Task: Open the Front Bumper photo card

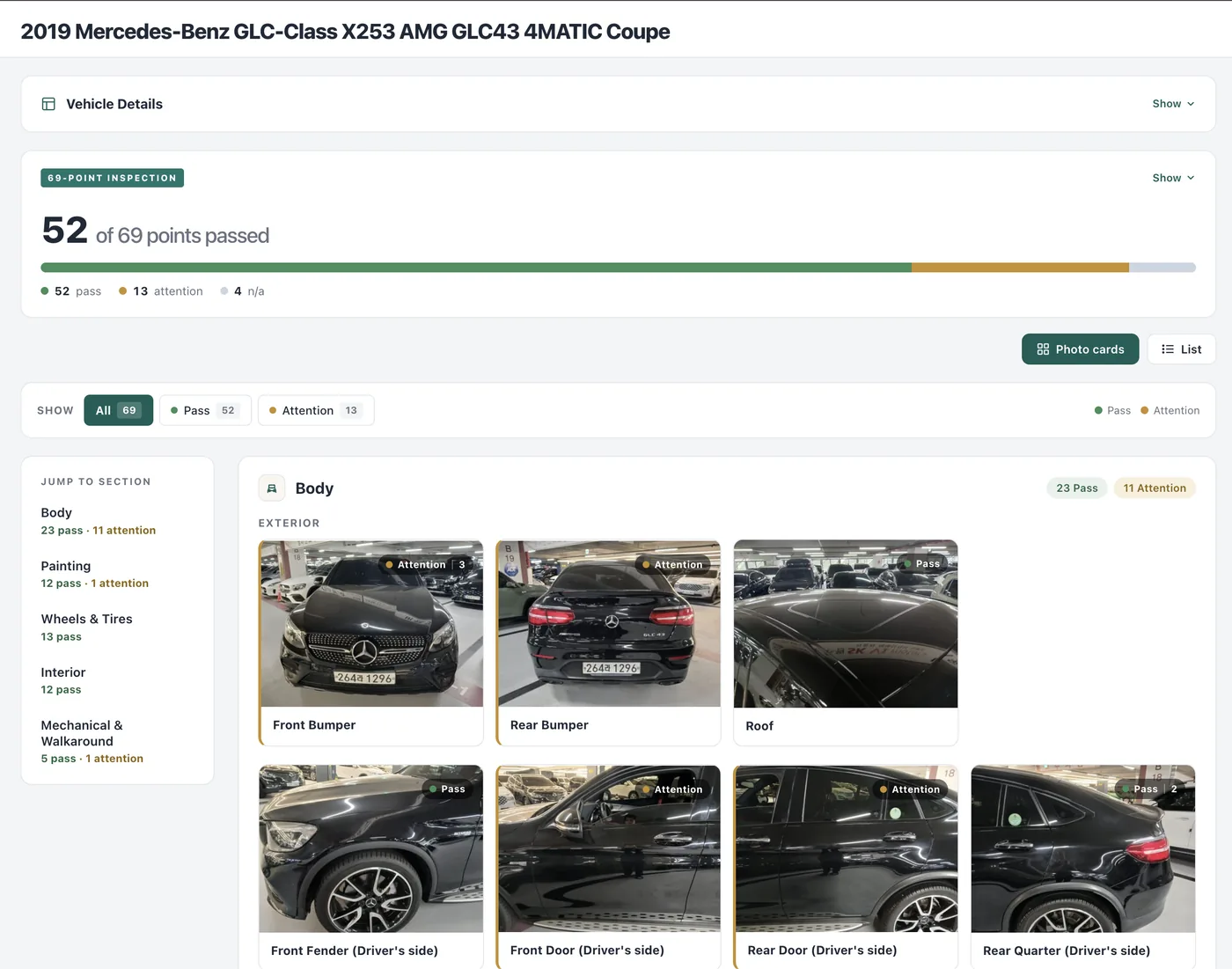Action: [x=371, y=642]
